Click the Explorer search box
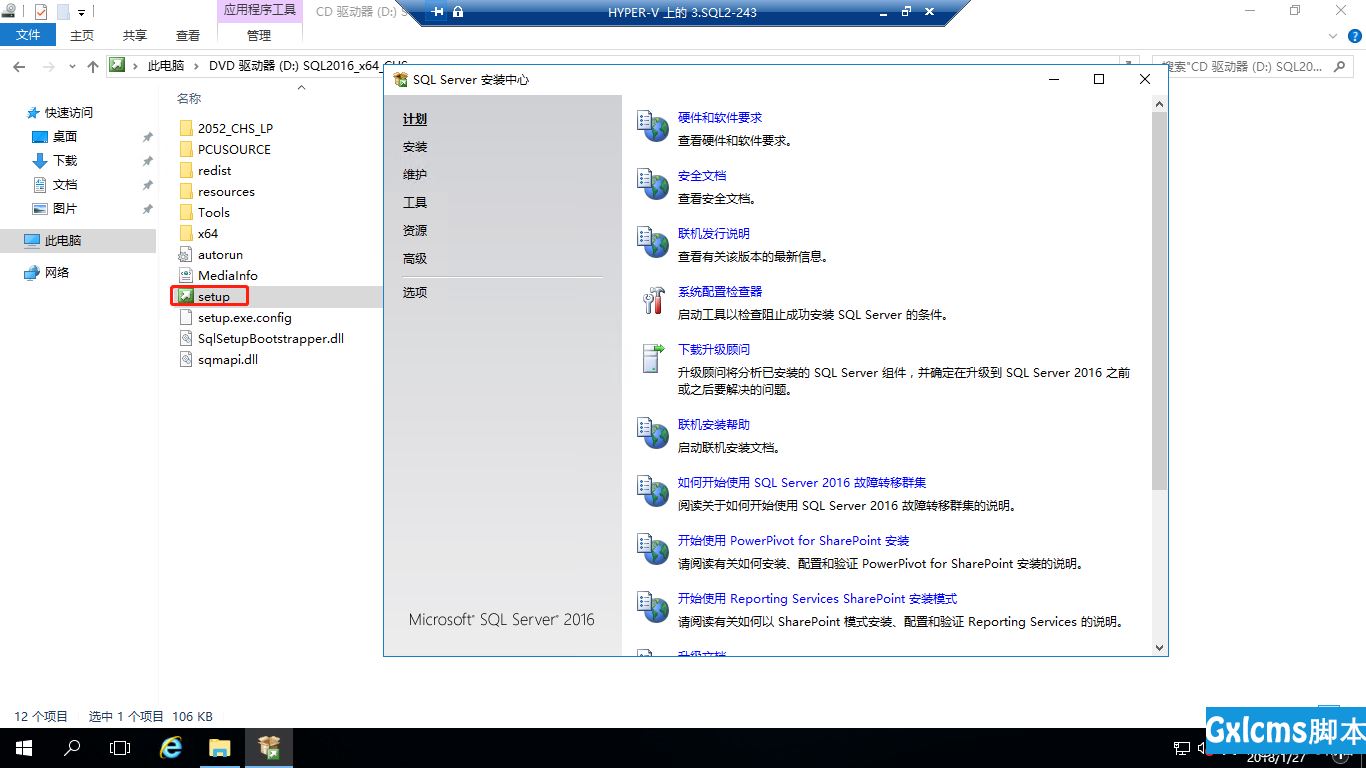 click(x=1251, y=66)
